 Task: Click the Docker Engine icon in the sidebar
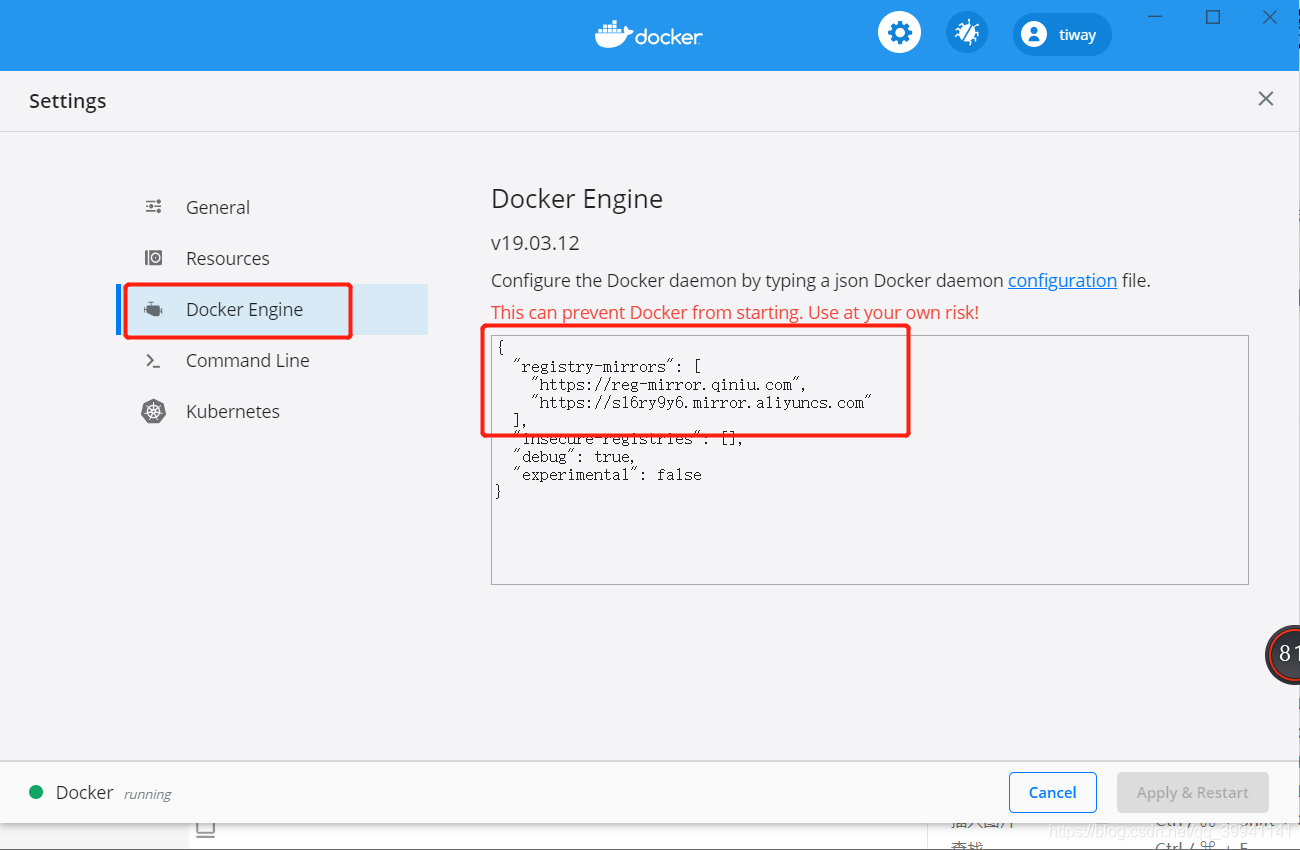coord(153,309)
